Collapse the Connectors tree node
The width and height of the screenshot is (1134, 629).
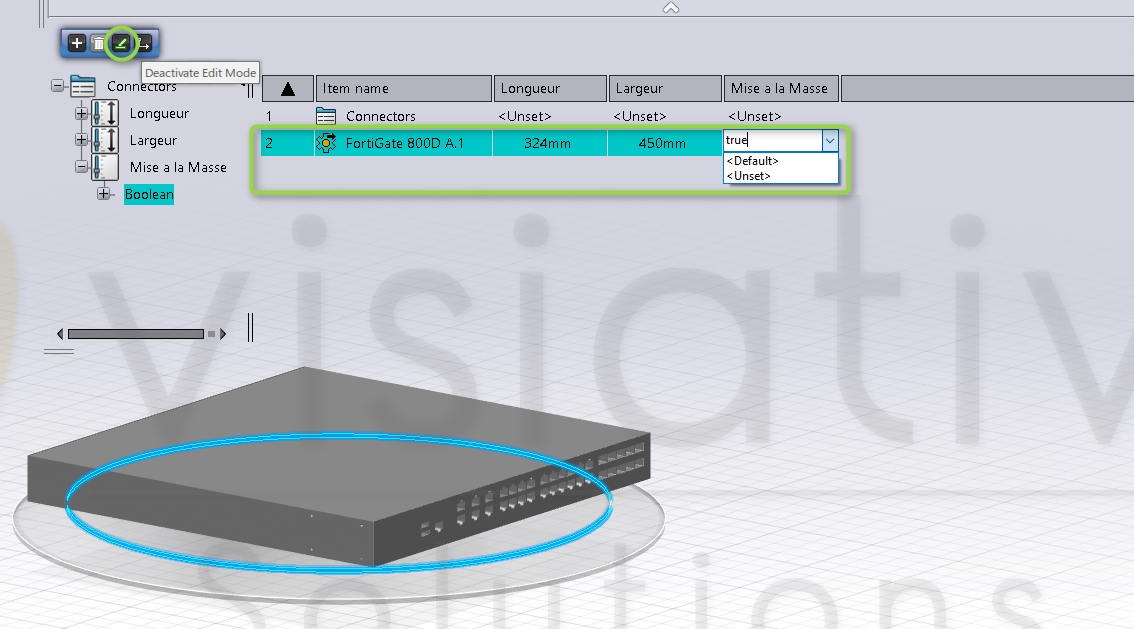[57, 86]
